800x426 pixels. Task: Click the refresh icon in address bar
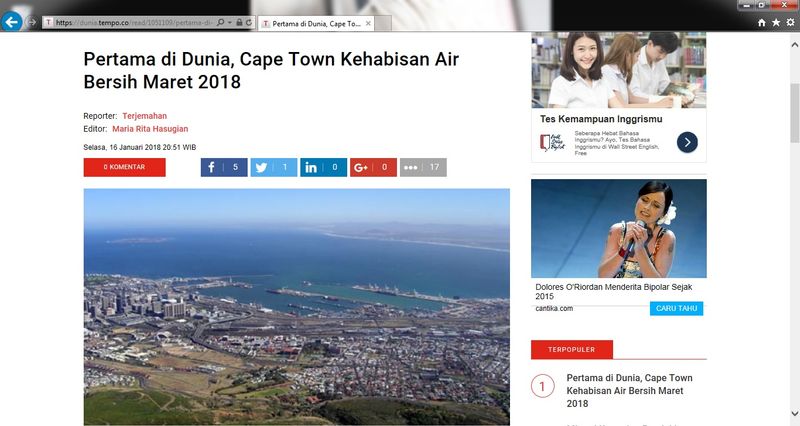pos(249,22)
